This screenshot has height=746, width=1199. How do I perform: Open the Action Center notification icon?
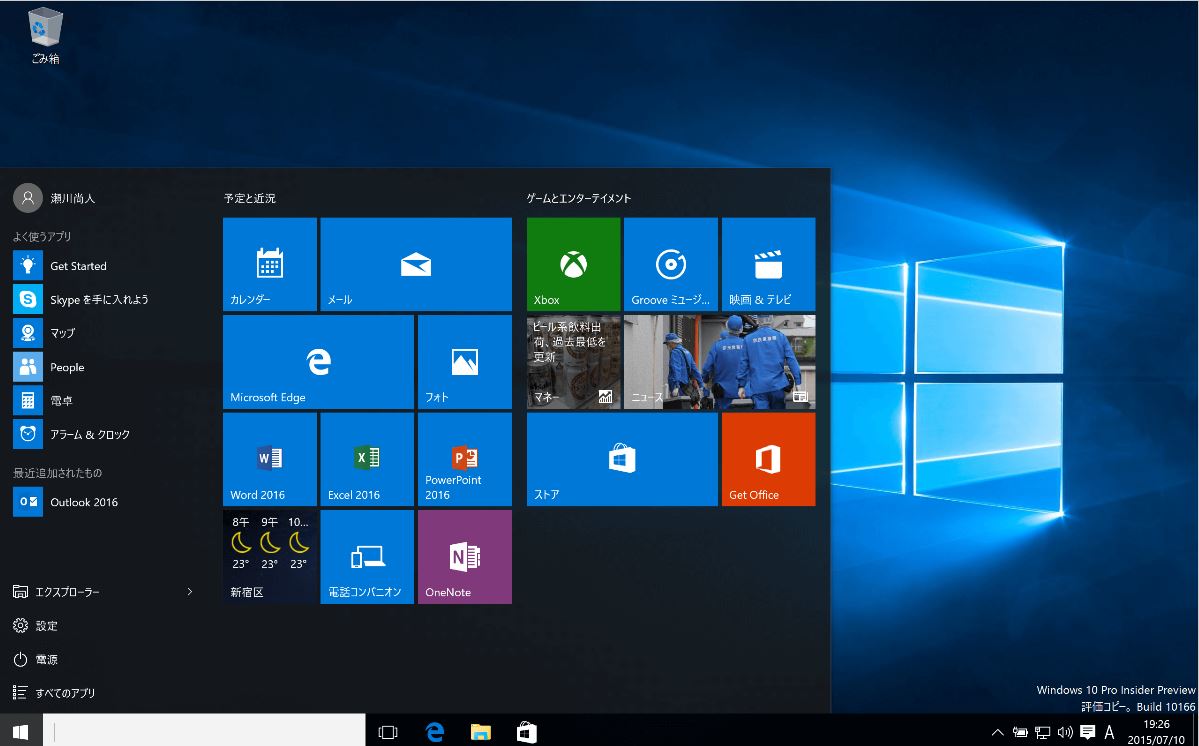pyautogui.click(x=1087, y=732)
